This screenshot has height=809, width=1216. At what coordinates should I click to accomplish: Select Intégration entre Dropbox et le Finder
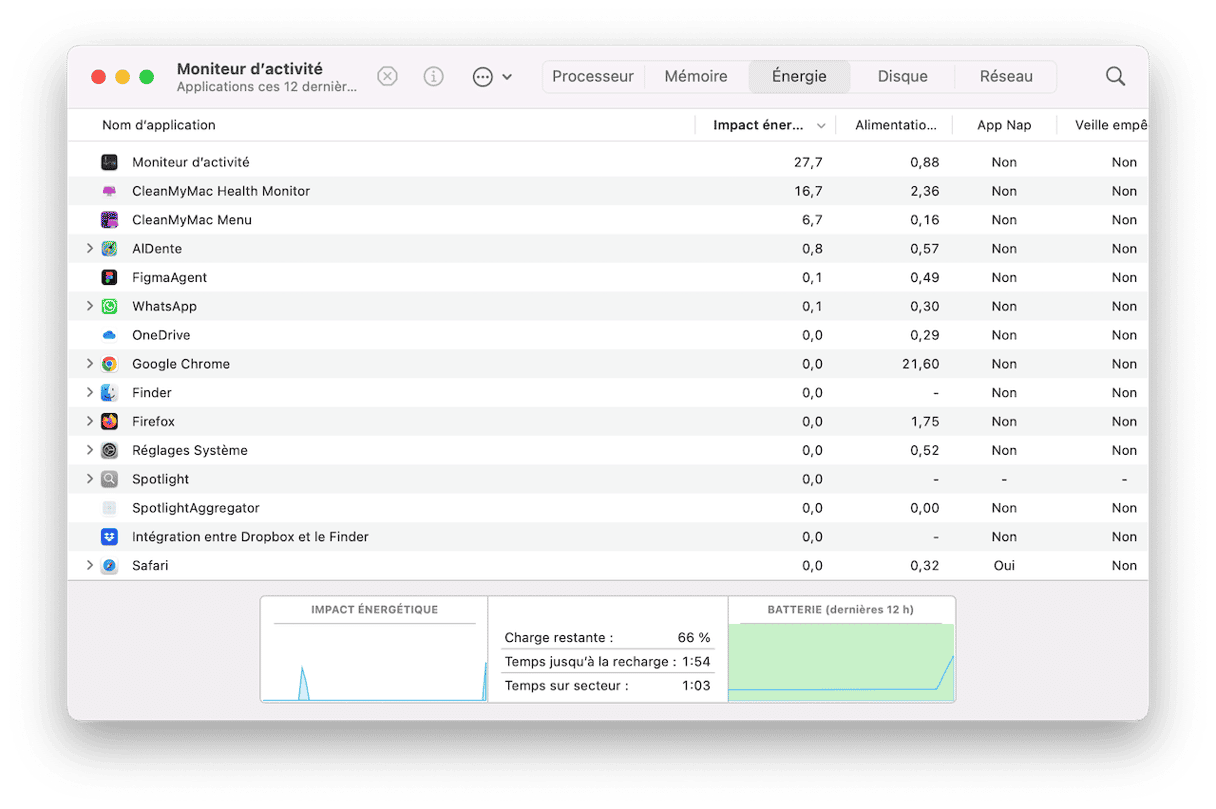tap(250, 537)
